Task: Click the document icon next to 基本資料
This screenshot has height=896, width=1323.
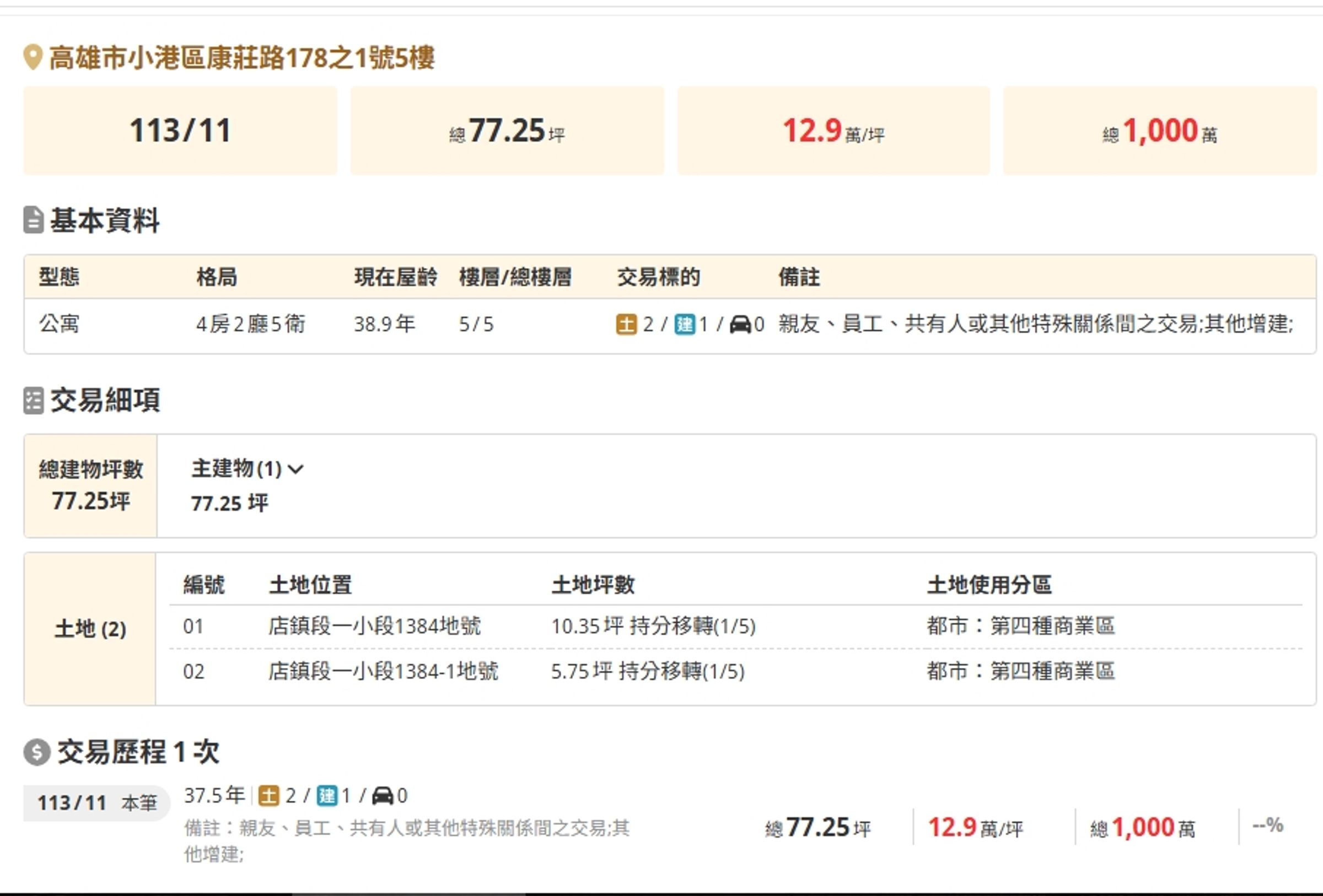Action: point(33,220)
